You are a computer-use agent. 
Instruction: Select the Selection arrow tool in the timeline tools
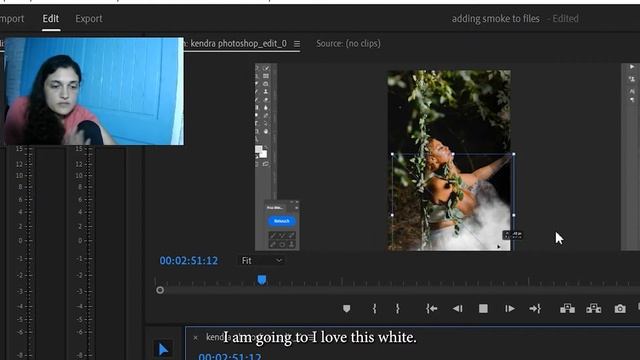coord(163,349)
